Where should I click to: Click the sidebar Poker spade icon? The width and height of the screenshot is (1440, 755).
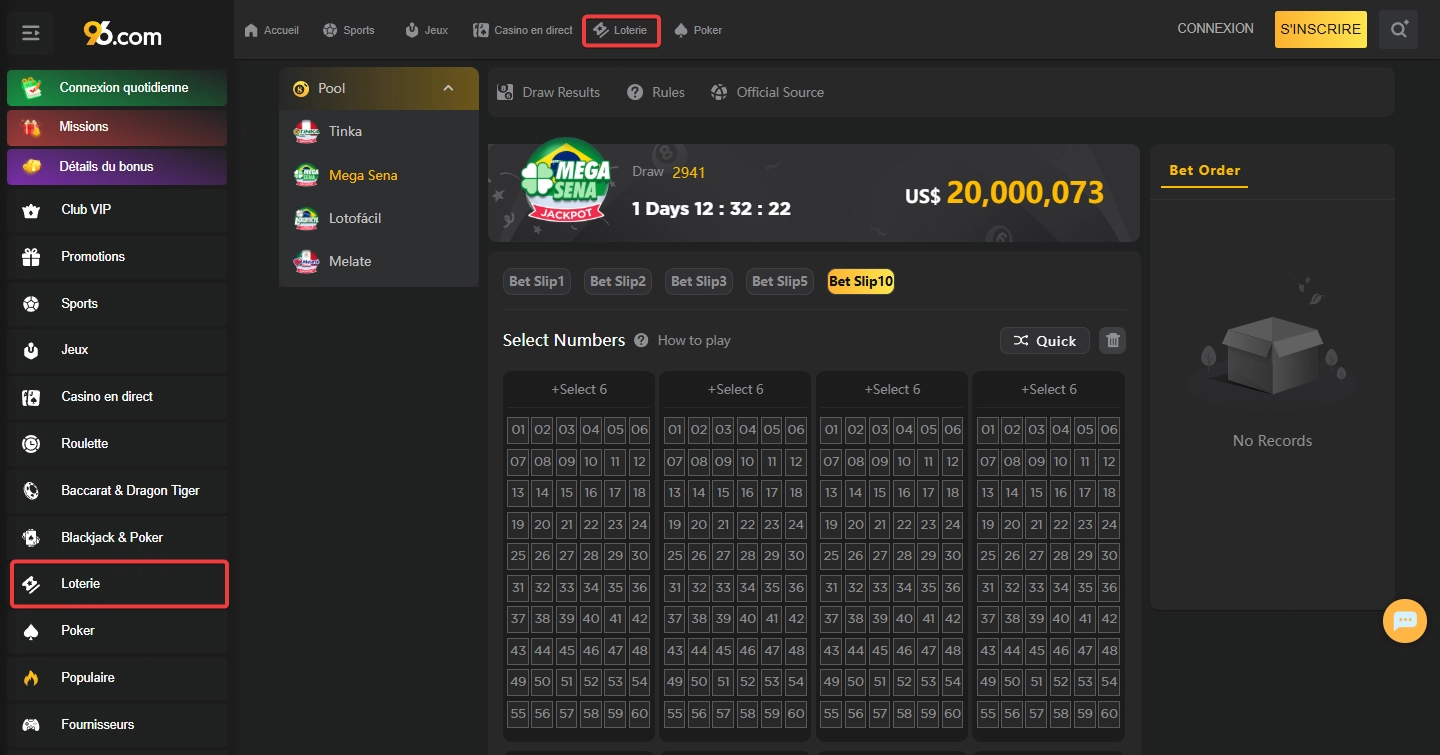31,631
